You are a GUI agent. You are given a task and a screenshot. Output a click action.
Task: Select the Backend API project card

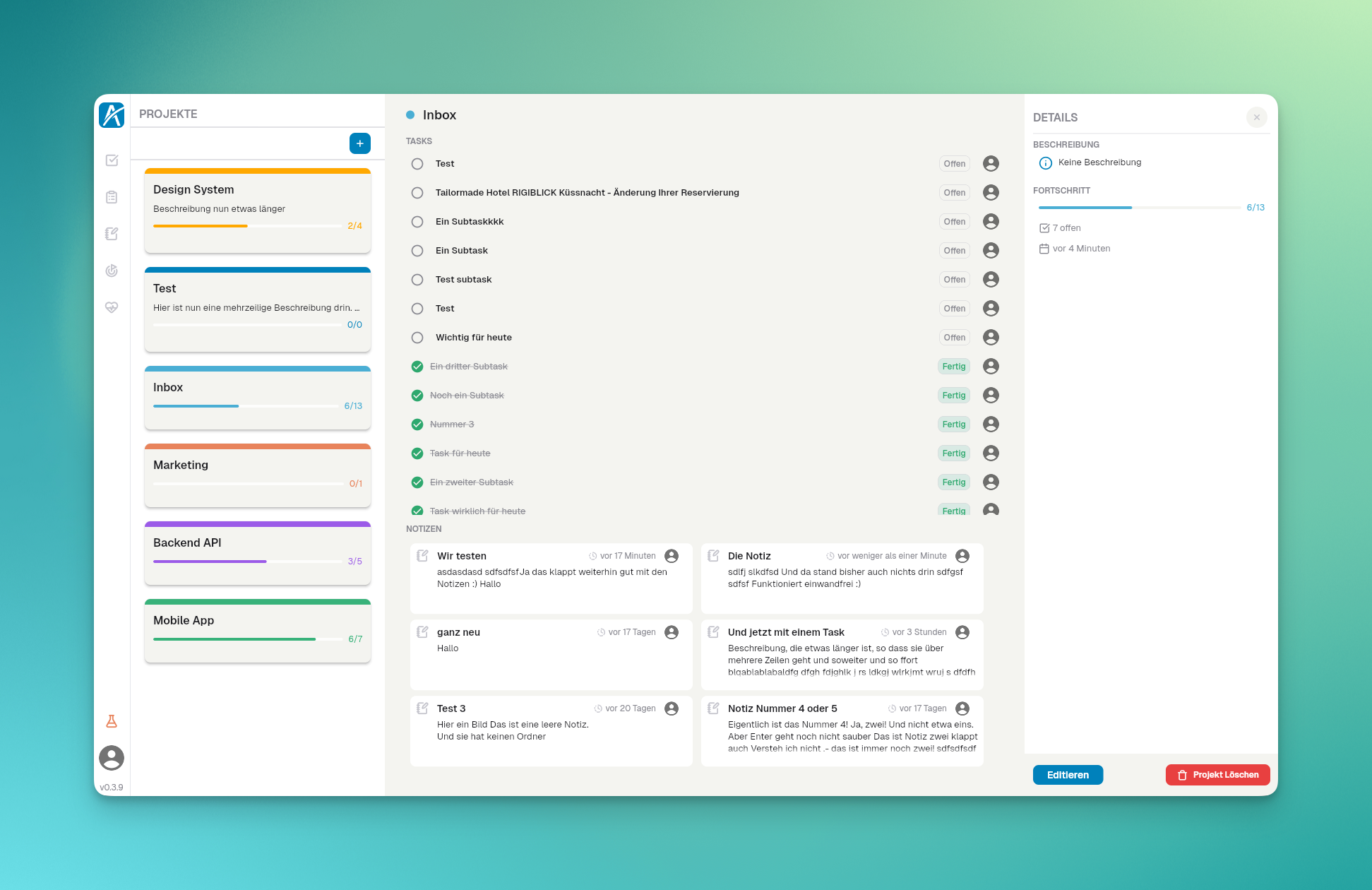pos(258,552)
